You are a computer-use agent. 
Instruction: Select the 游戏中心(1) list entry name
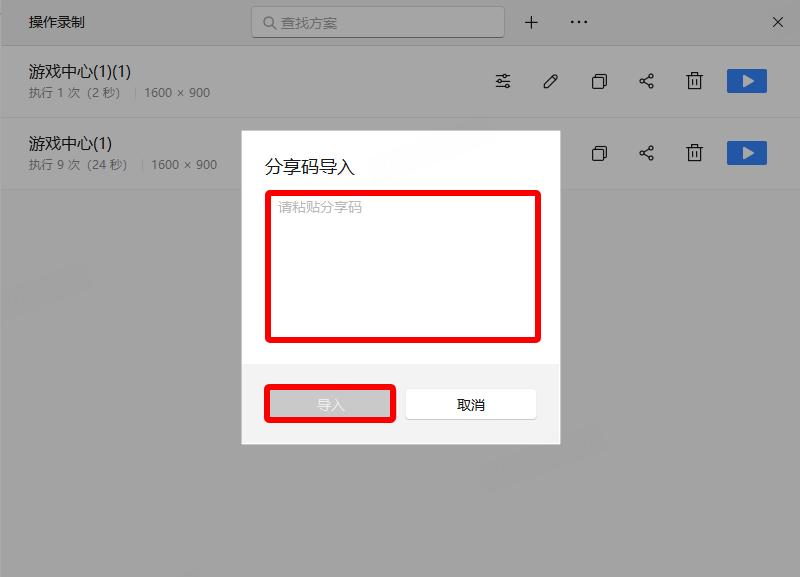click(70, 144)
